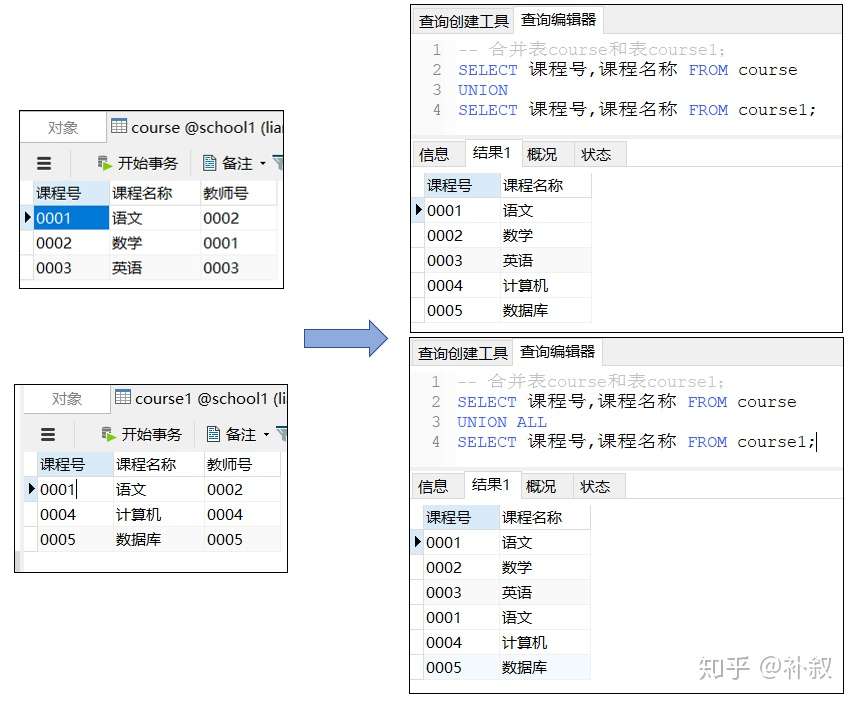Click the 信息 tab label in the top query window
The height and width of the screenshot is (702, 854).
click(436, 153)
